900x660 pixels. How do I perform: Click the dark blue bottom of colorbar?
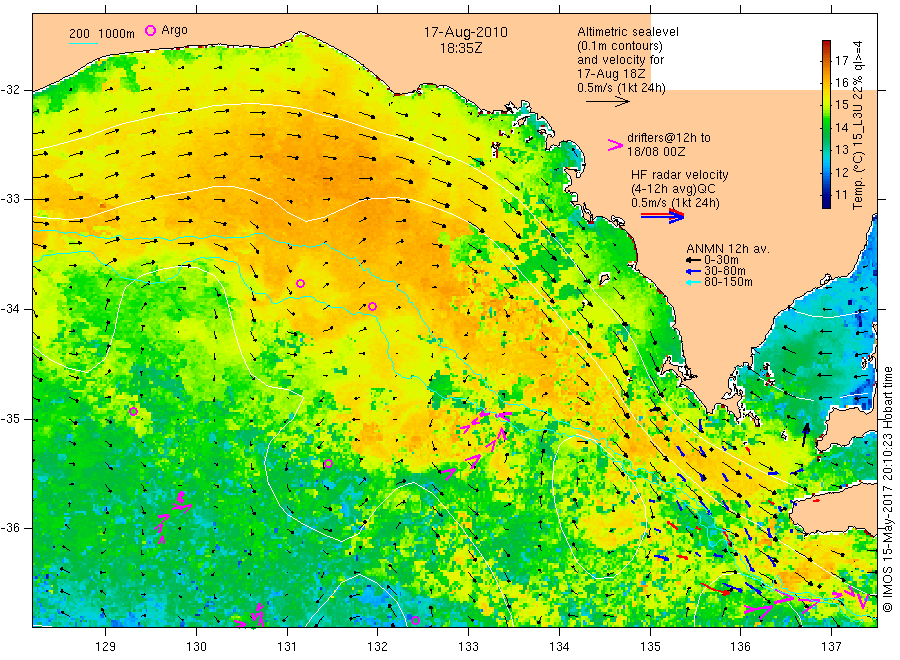[x=826, y=203]
